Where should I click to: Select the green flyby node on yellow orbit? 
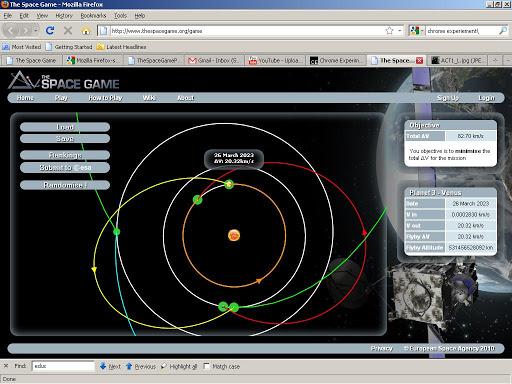tap(116, 232)
